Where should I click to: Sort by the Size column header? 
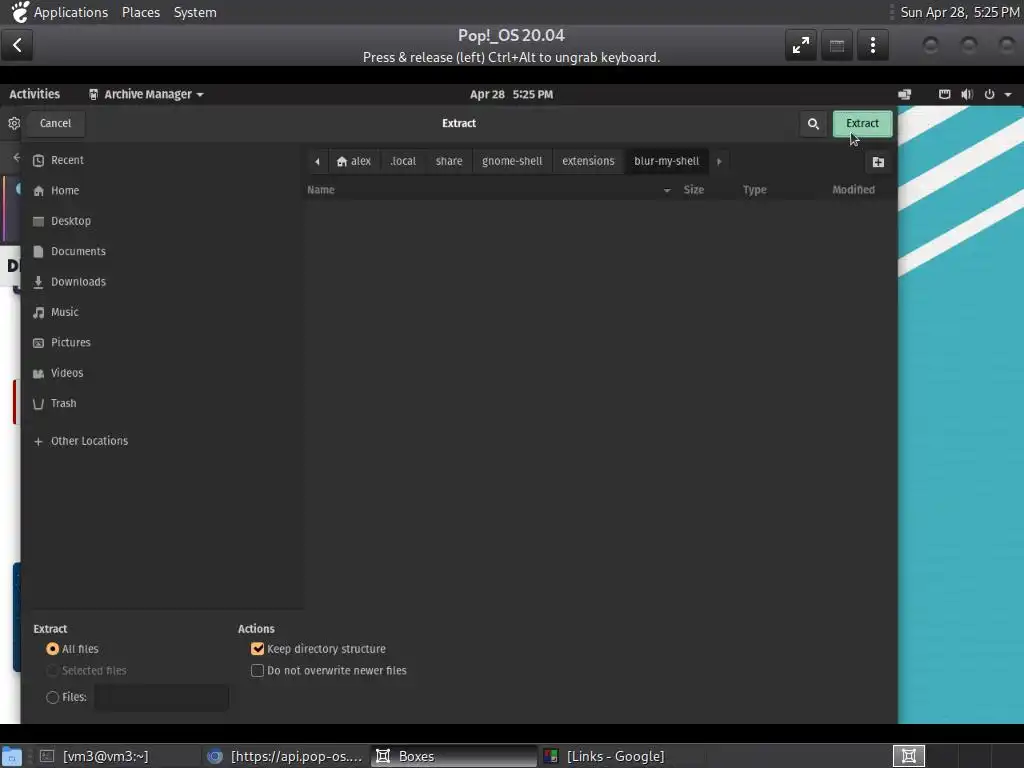[x=694, y=190]
